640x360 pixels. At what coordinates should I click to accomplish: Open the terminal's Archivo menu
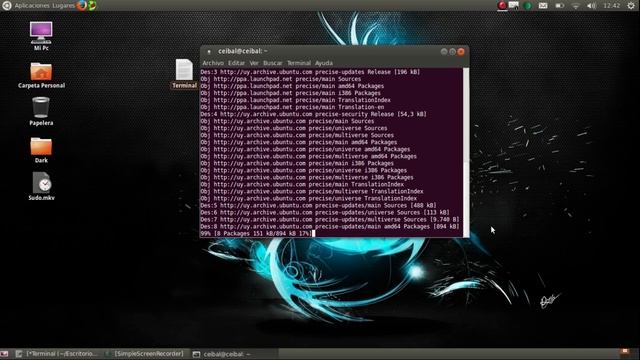213,63
